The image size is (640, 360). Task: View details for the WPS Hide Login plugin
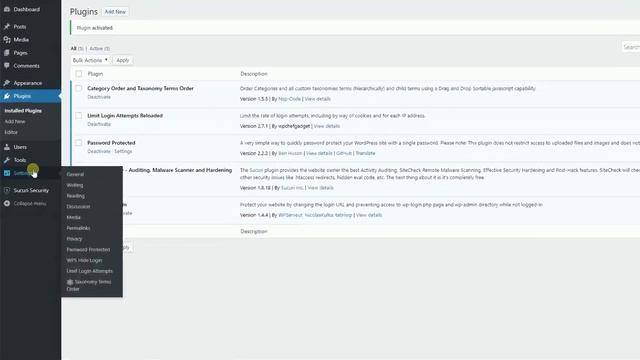click(369, 215)
